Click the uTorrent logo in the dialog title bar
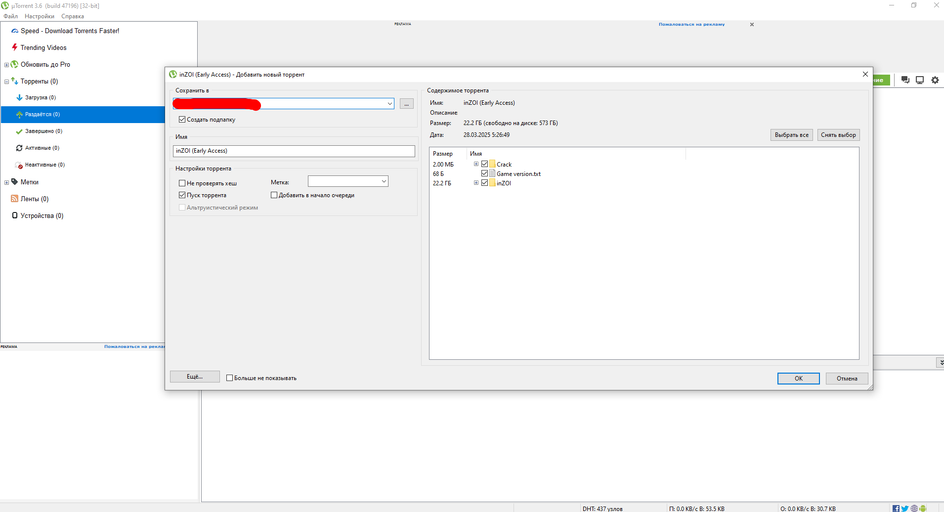This screenshot has width=944, height=512. click(x=173, y=75)
